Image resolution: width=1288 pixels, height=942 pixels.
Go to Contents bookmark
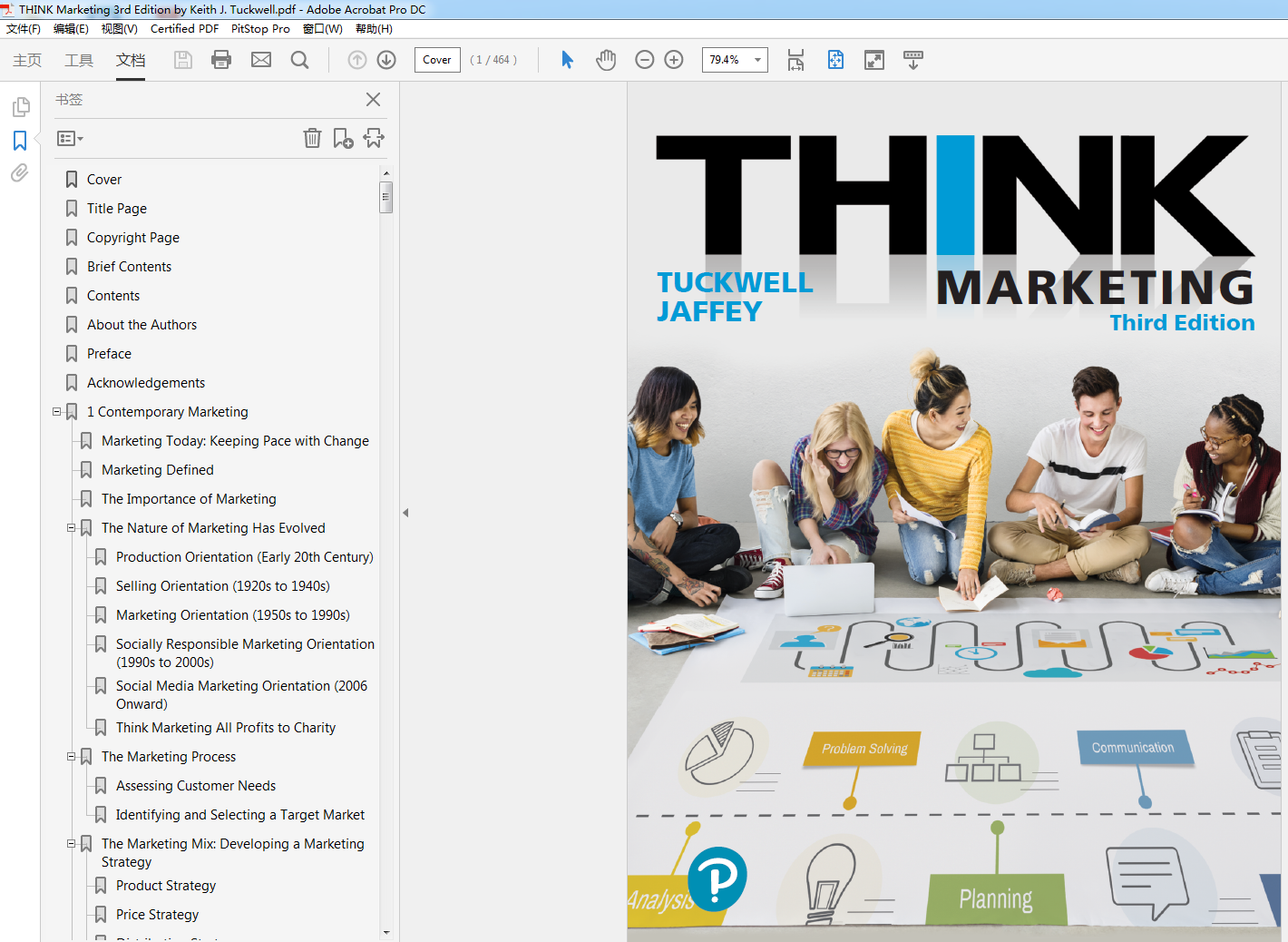113,296
